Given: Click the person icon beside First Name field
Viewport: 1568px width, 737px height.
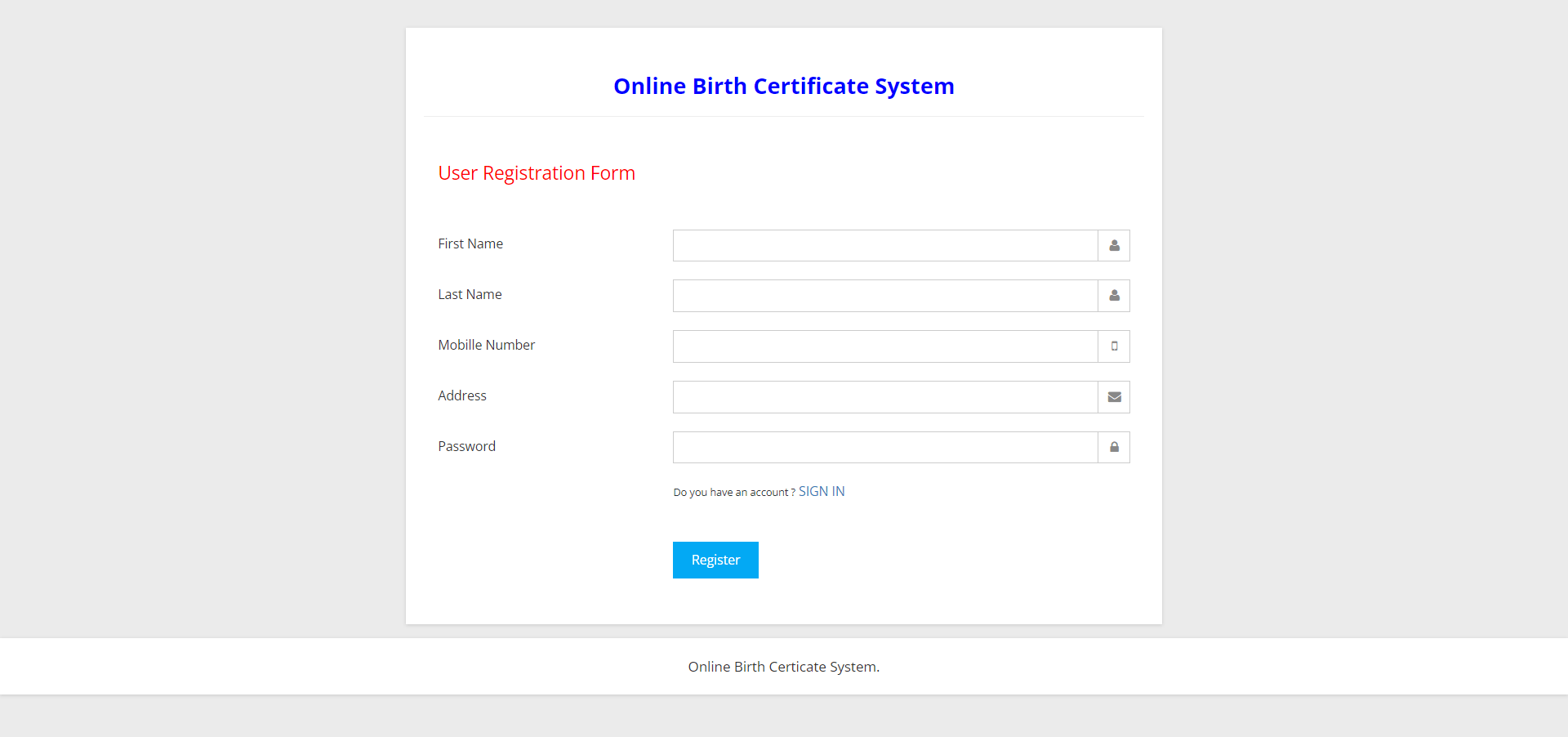Looking at the screenshot, I should 1113,245.
